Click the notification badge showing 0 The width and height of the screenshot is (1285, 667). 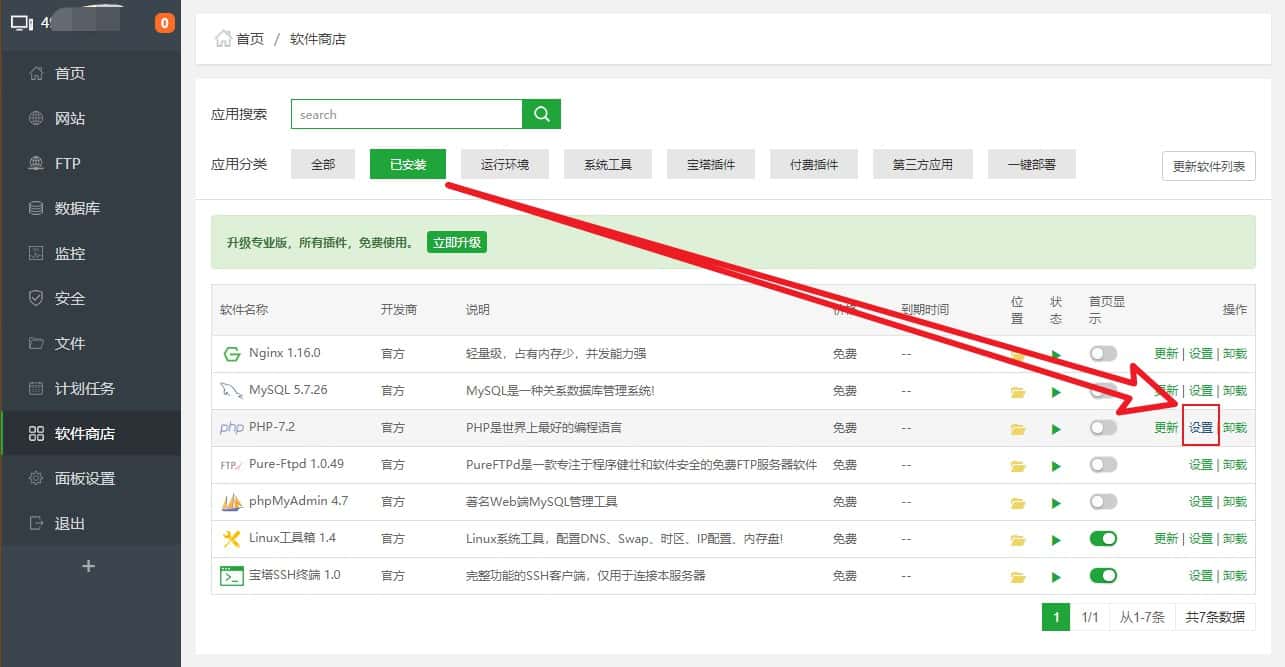tap(165, 23)
